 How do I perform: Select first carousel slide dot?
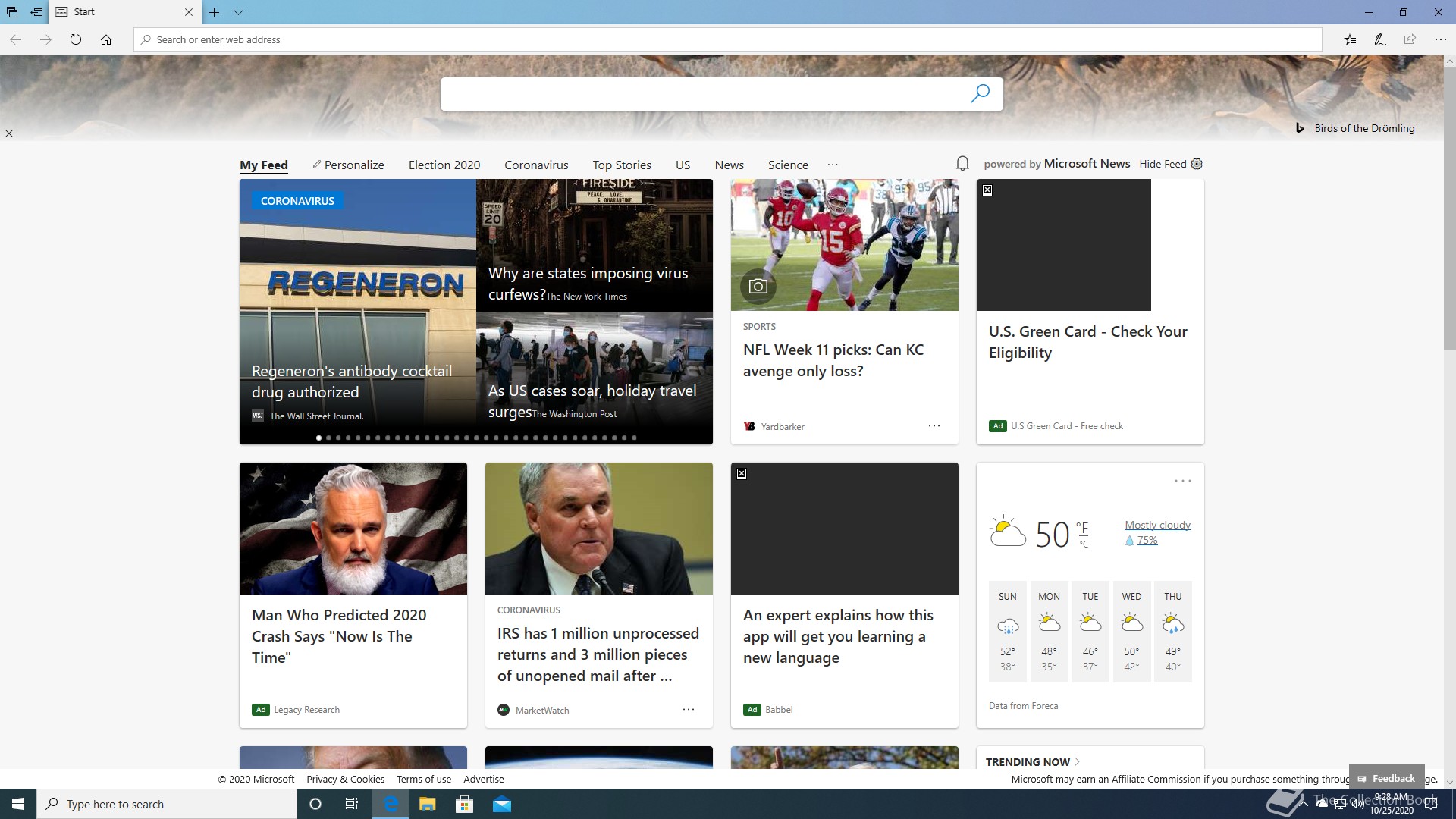tap(318, 438)
